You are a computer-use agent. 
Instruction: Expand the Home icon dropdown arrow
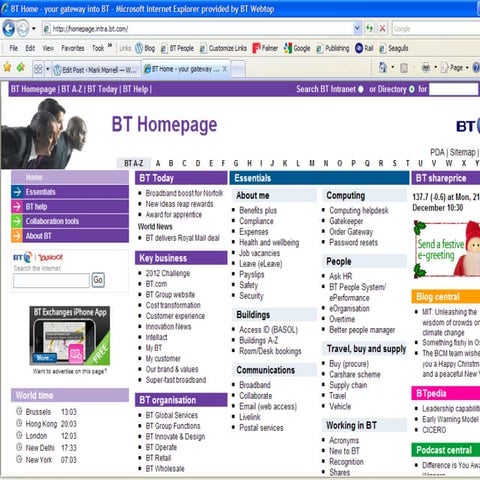point(392,68)
